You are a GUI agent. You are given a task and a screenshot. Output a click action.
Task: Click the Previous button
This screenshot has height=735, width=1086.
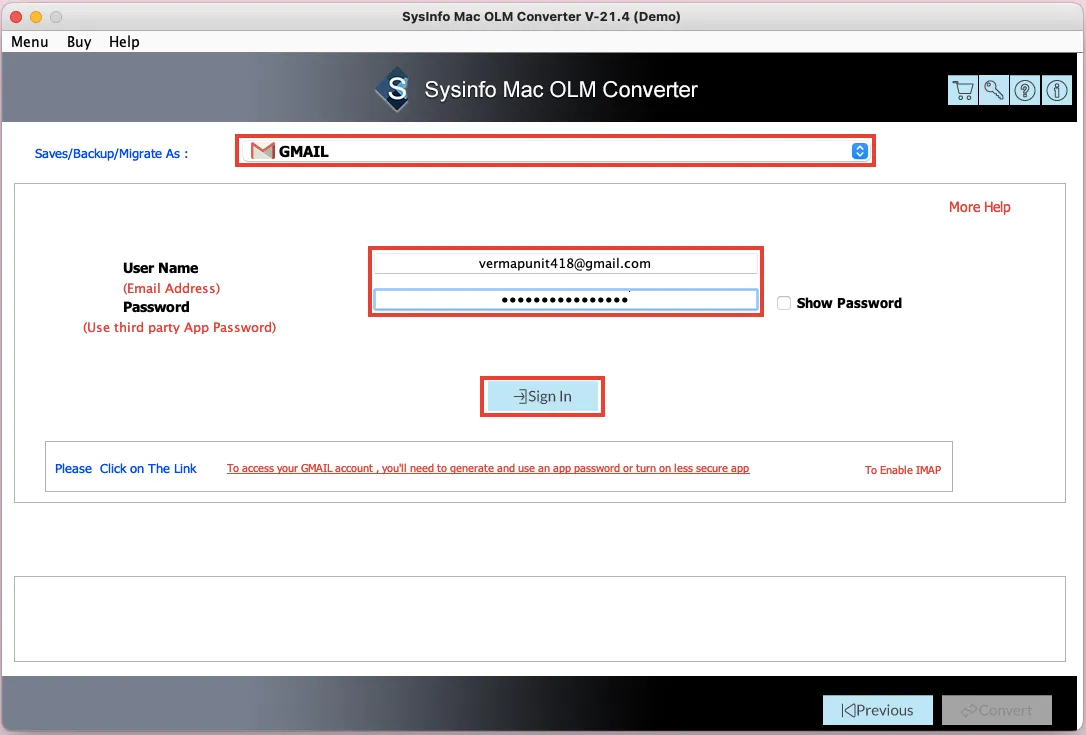click(878, 710)
